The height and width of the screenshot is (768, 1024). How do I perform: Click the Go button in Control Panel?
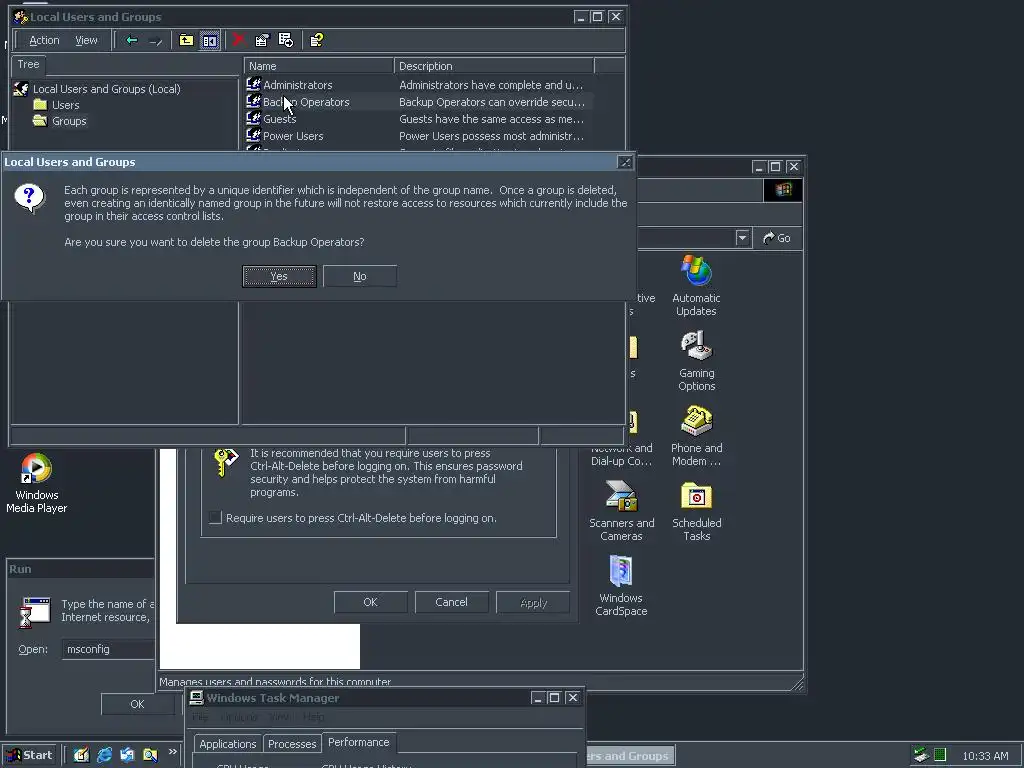click(777, 238)
